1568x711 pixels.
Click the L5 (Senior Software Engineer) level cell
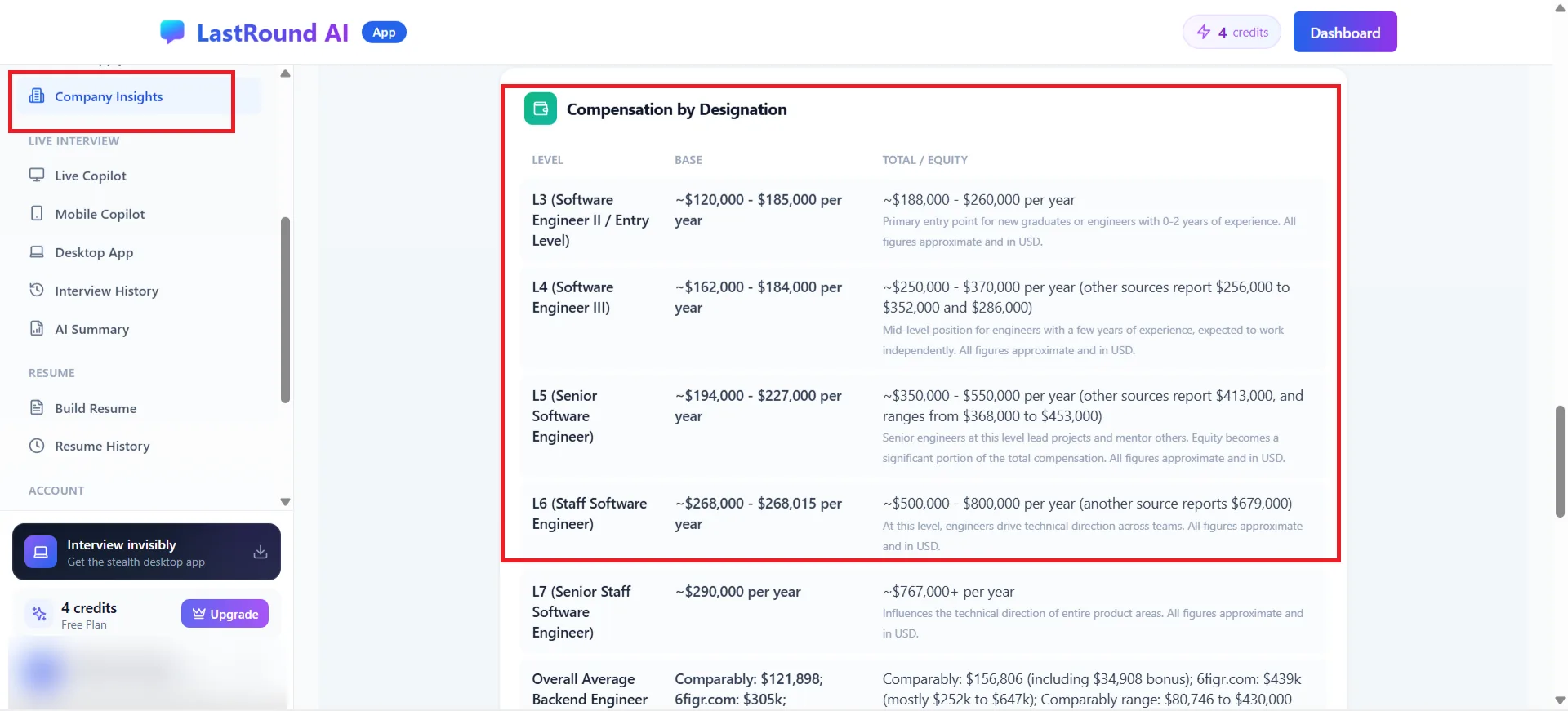(x=564, y=416)
